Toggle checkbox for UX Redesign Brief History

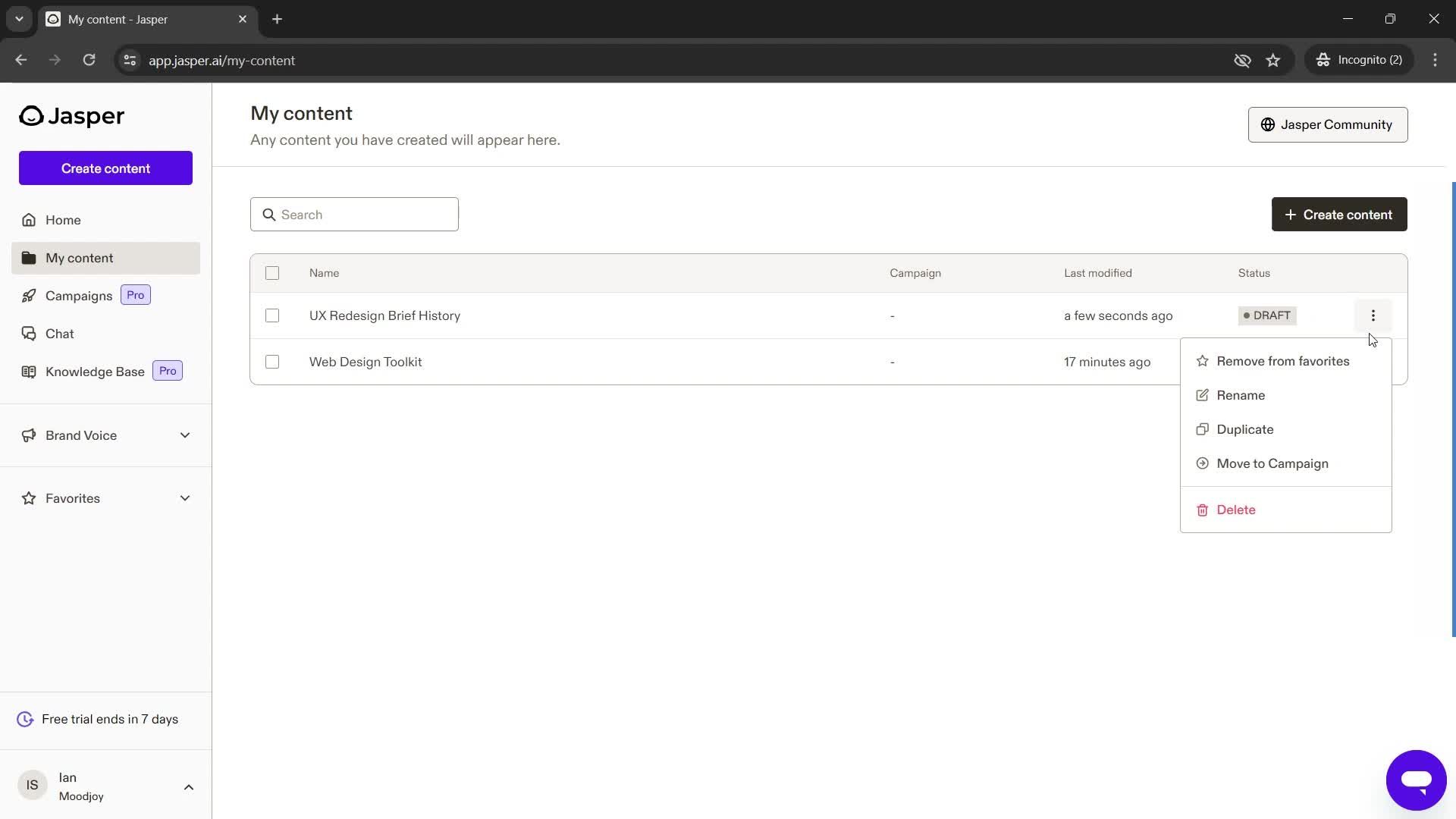point(272,316)
